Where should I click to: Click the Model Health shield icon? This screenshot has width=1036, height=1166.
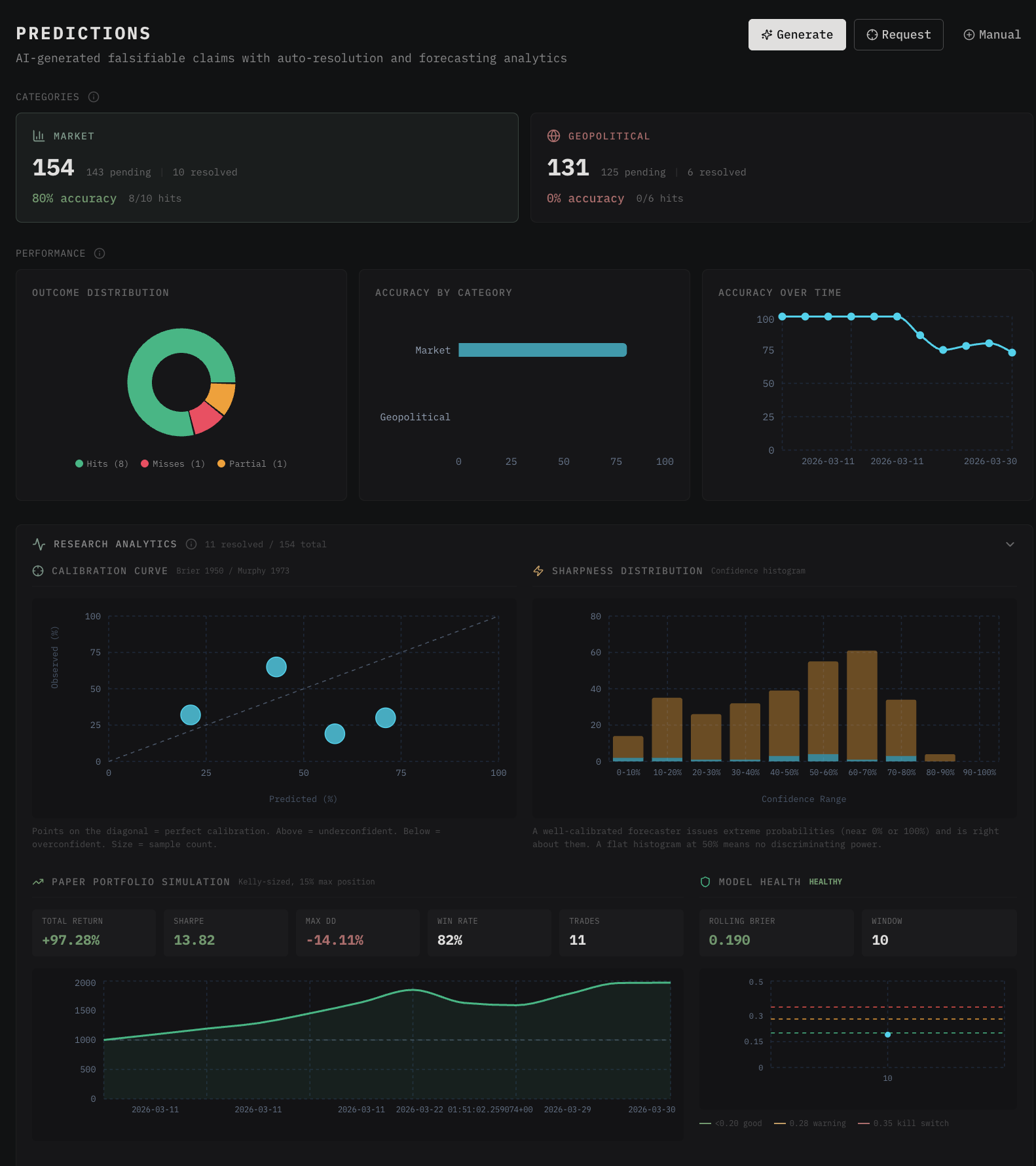[x=705, y=882]
